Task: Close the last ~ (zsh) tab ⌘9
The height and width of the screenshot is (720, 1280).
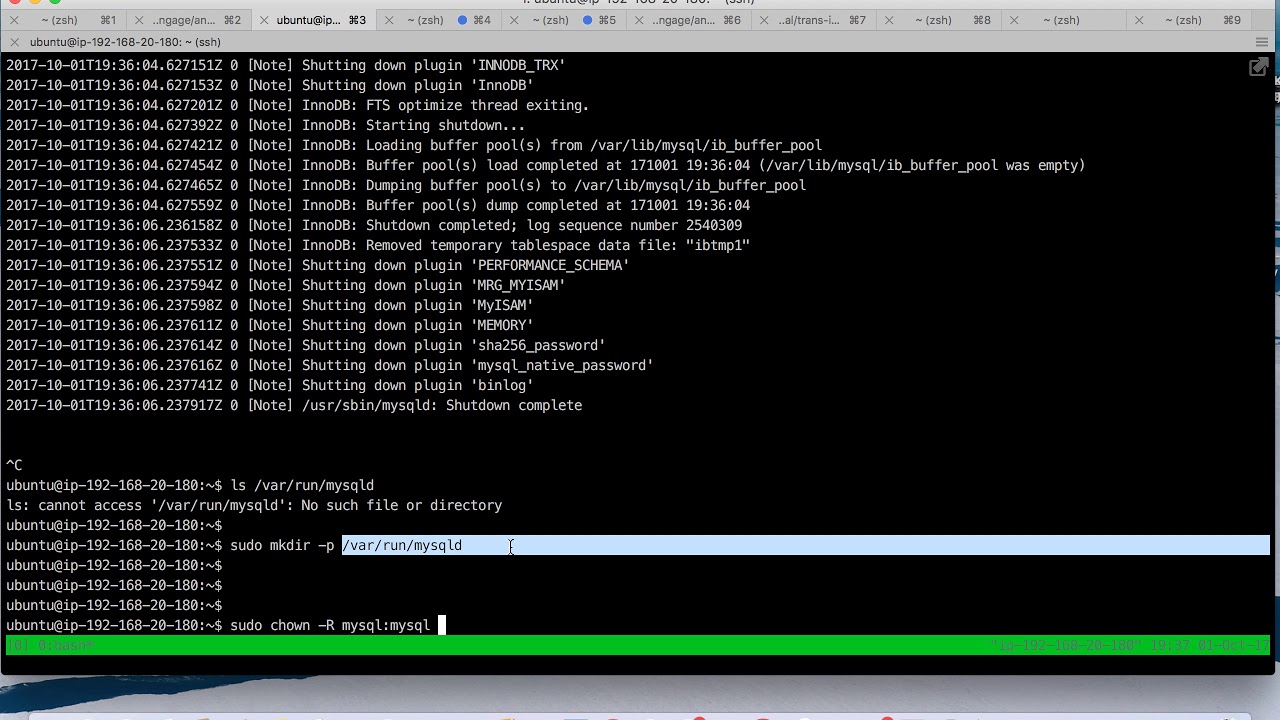Action: (x=1138, y=20)
